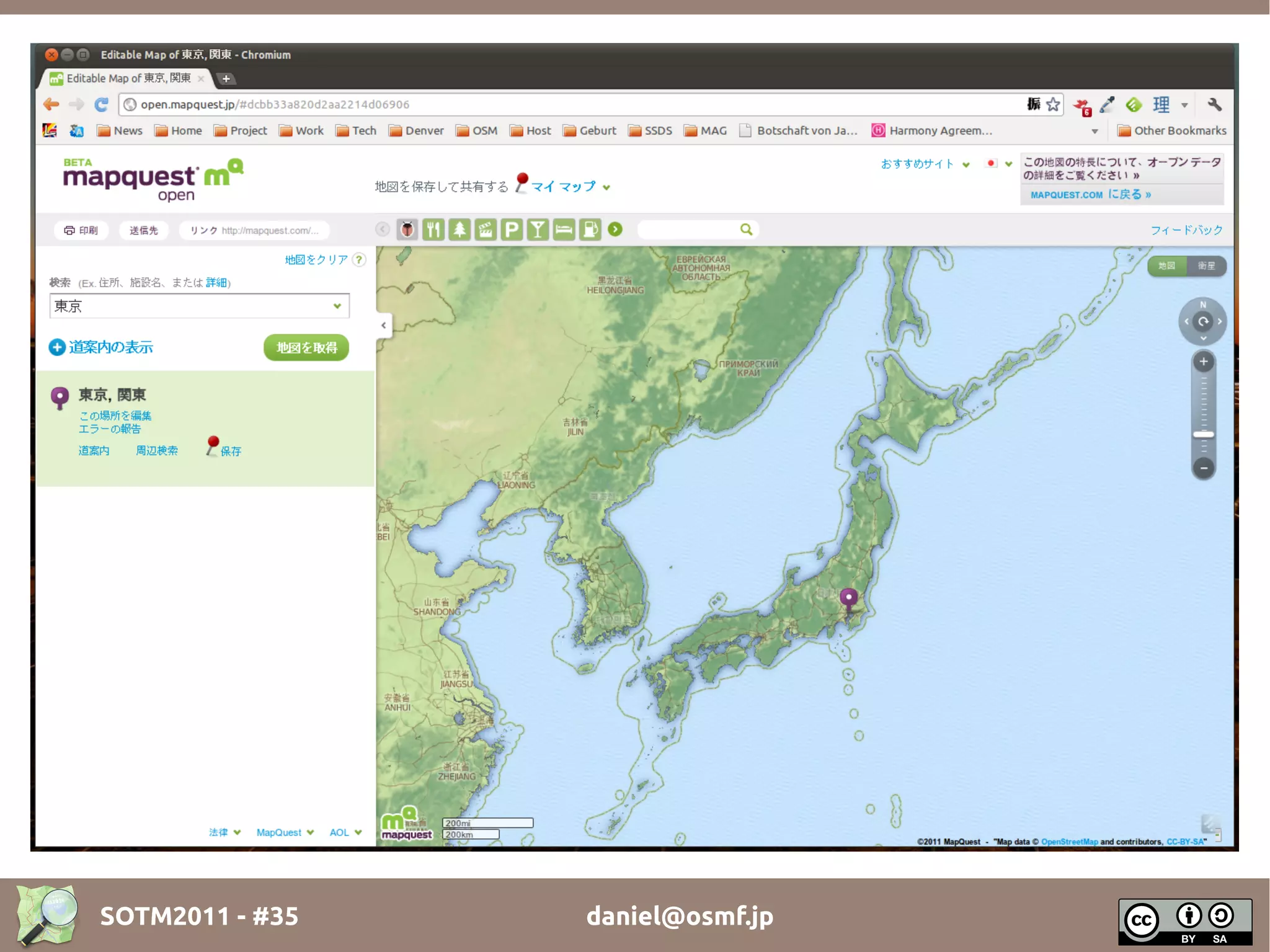Select the movie clapperboard icon
This screenshot has height=952, width=1270.
pyautogui.click(x=486, y=229)
